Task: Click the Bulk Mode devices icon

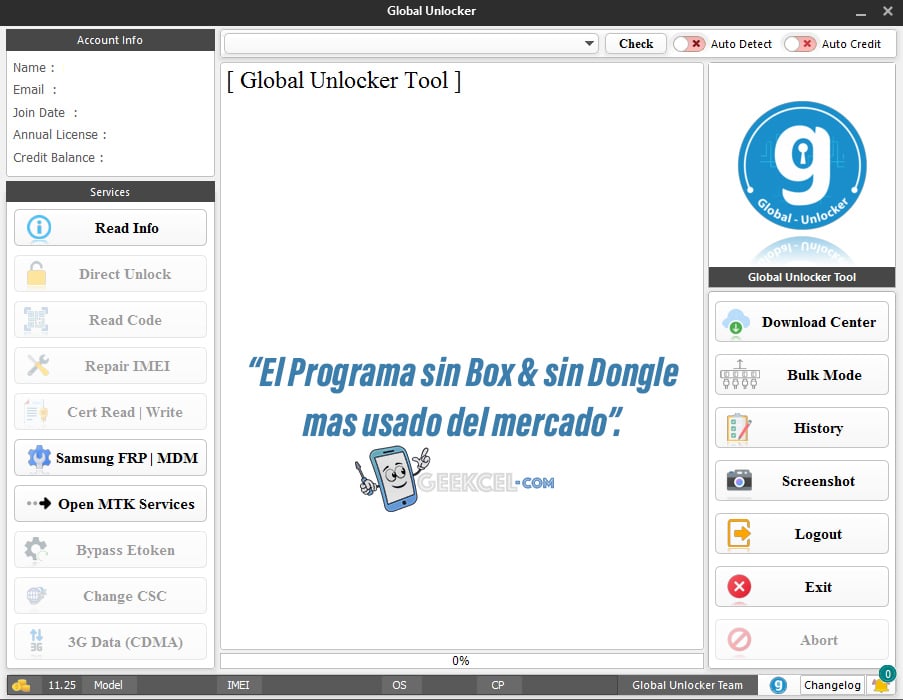Action: point(739,375)
